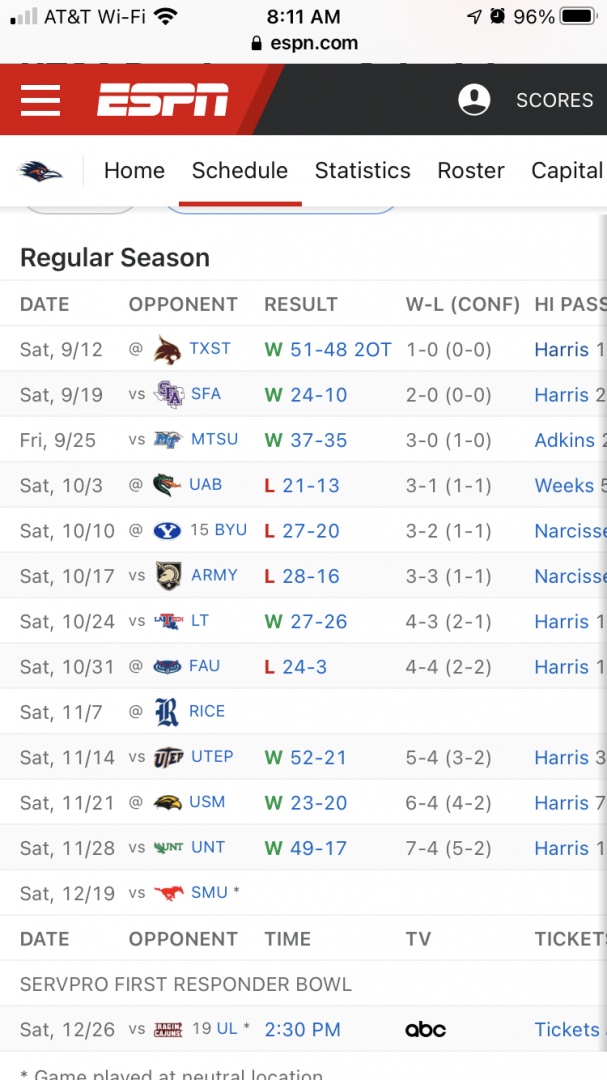
Task: Tap the SMU Mustangs logo
Action: (x=168, y=893)
